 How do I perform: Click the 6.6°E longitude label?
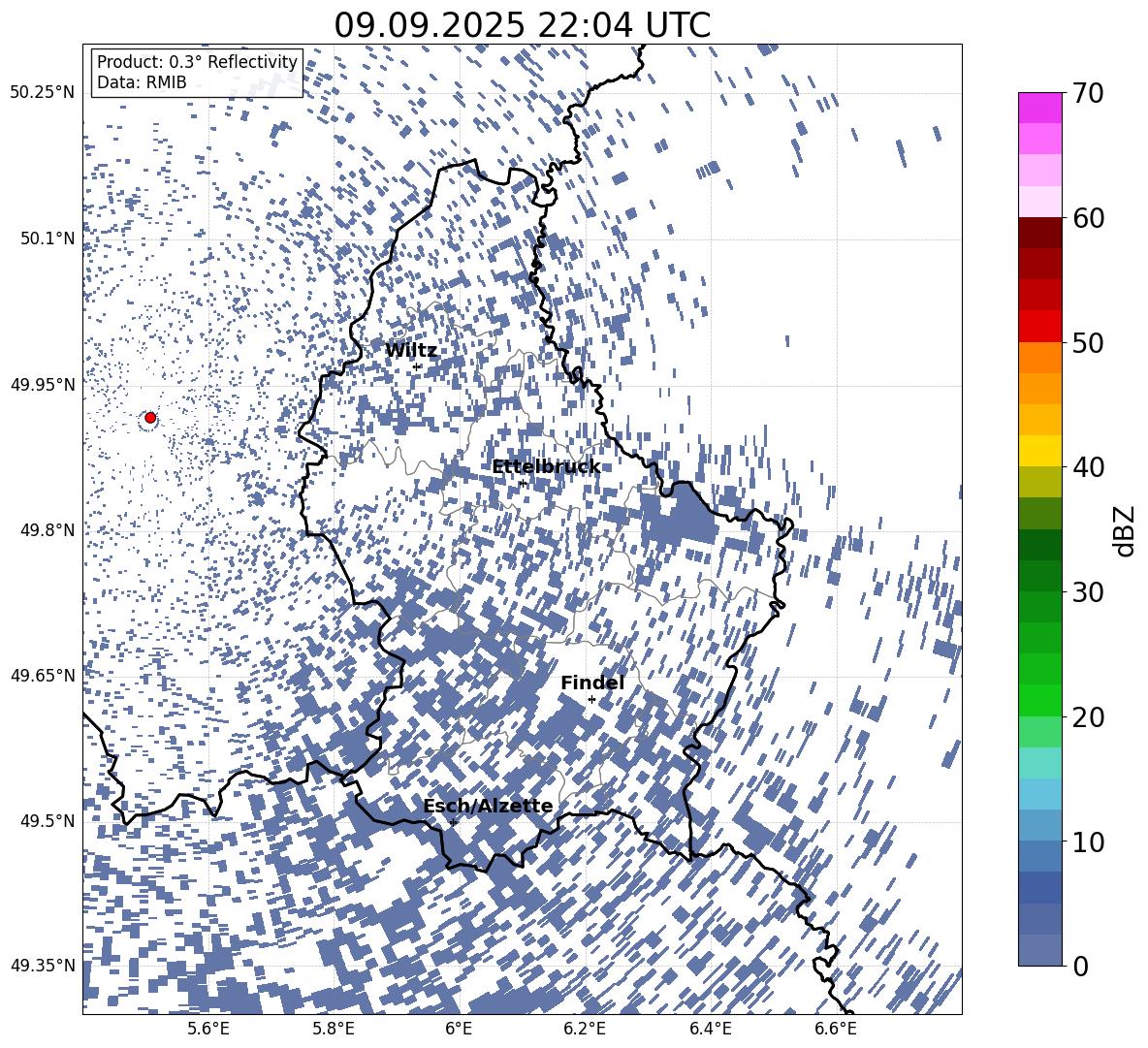(x=836, y=1029)
